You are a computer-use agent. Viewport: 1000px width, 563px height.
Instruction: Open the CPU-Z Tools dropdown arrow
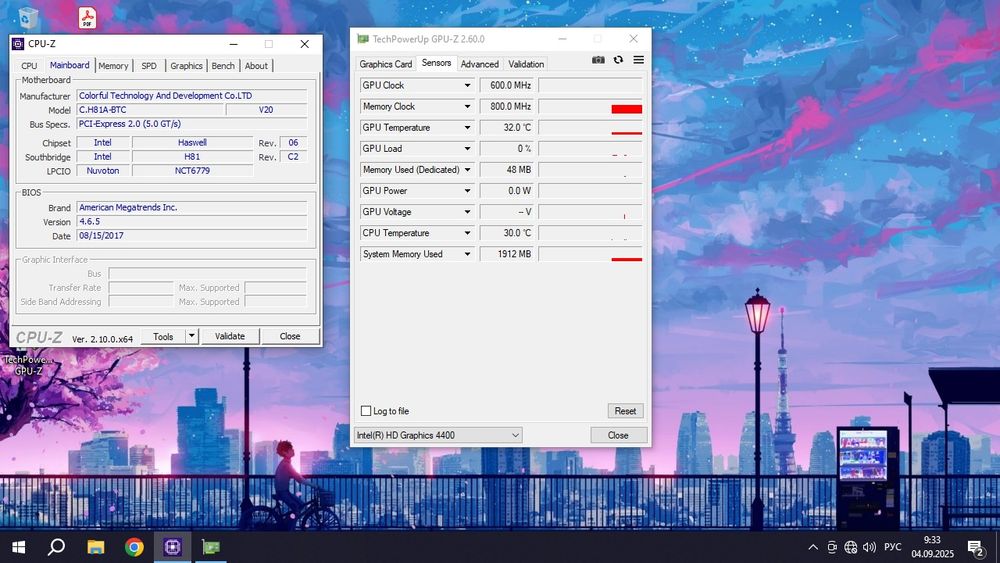point(191,335)
